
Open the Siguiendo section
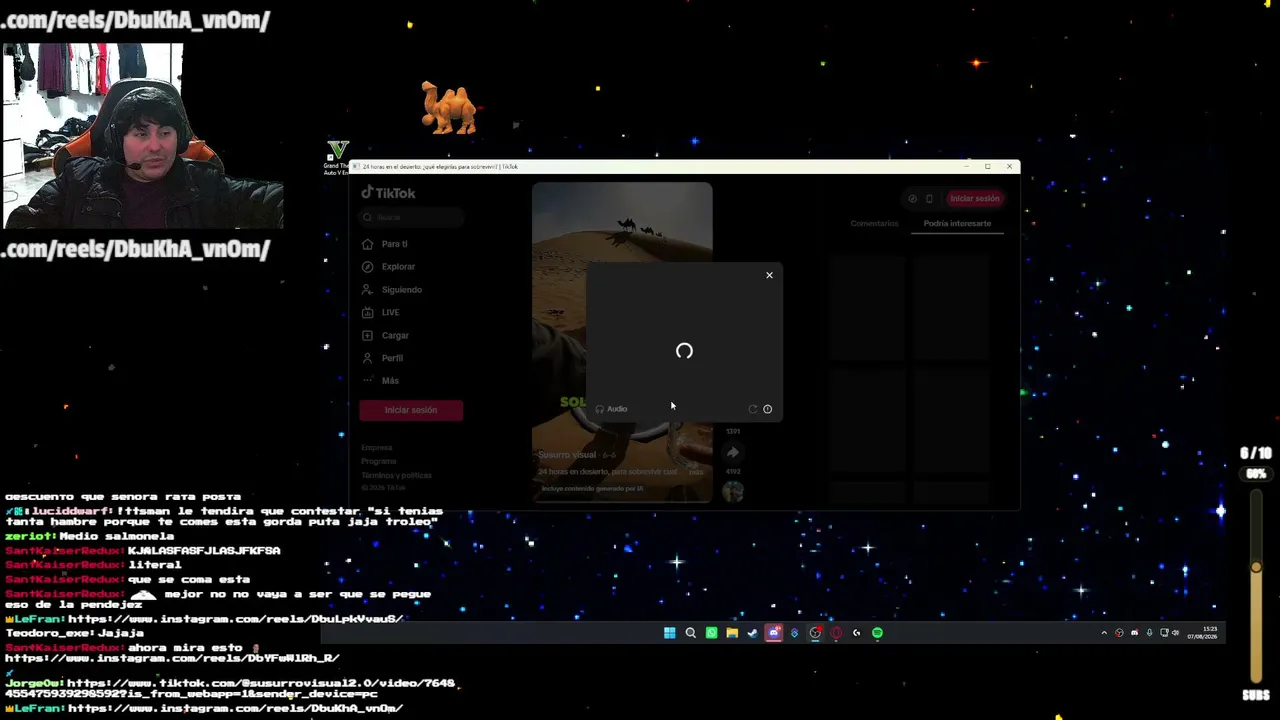[x=392, y=290]
